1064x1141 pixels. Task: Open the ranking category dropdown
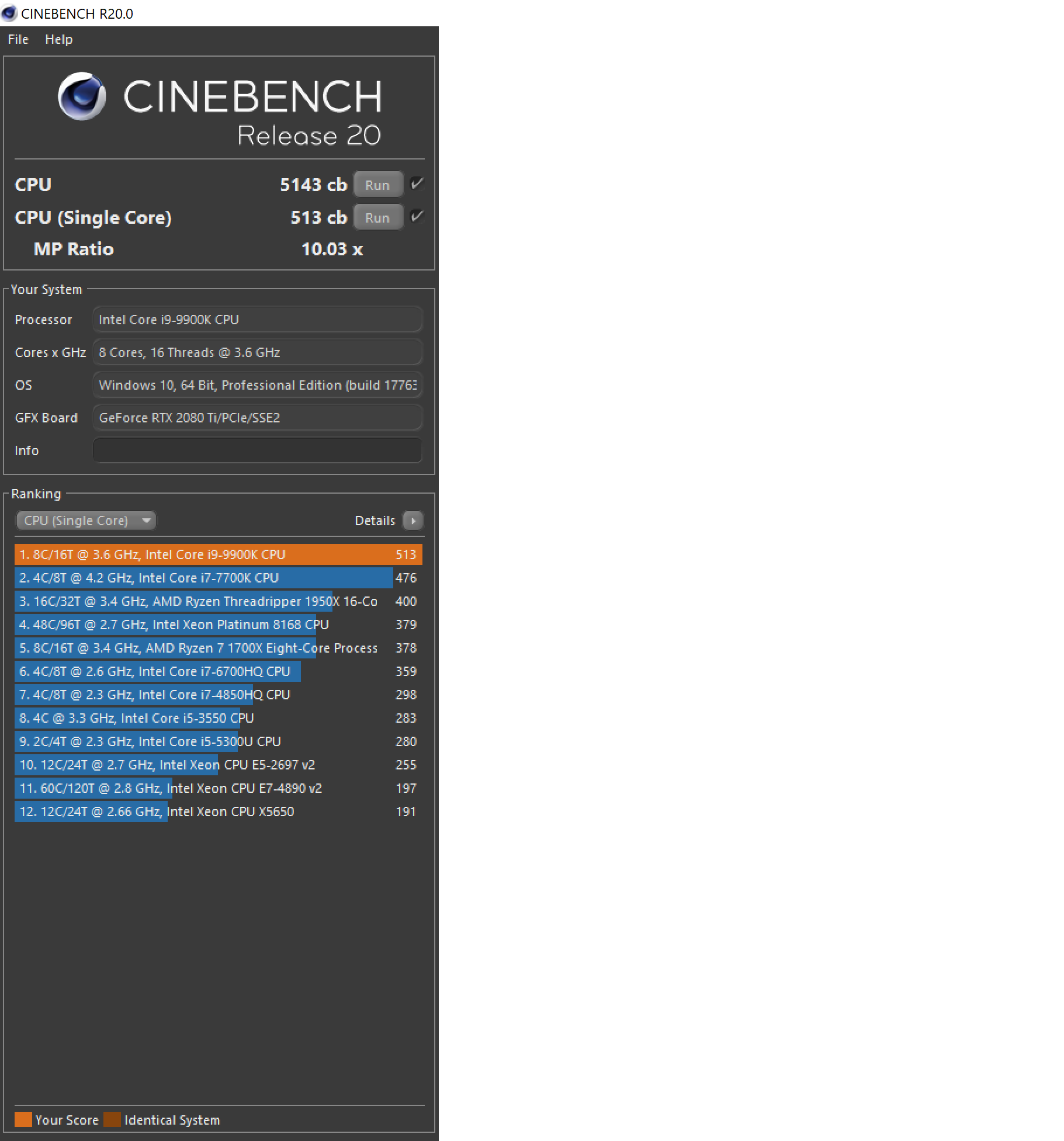click(85, 520)
